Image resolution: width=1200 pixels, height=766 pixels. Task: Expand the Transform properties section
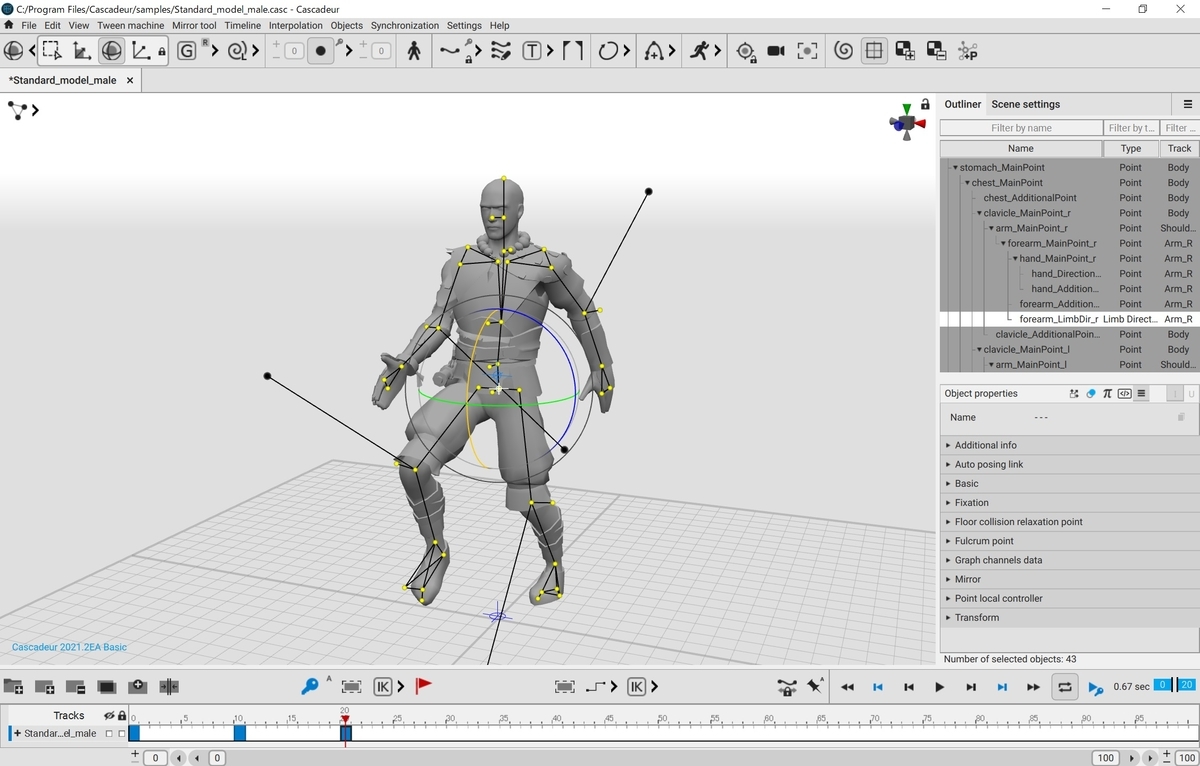pos(976,618)
